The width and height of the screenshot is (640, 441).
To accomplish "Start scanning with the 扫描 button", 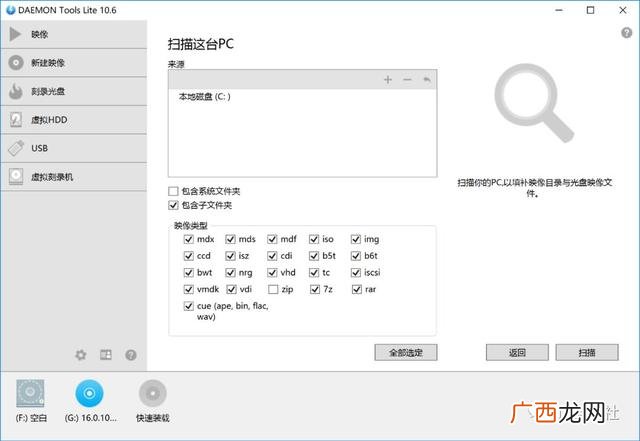I will tap(587, 352).
